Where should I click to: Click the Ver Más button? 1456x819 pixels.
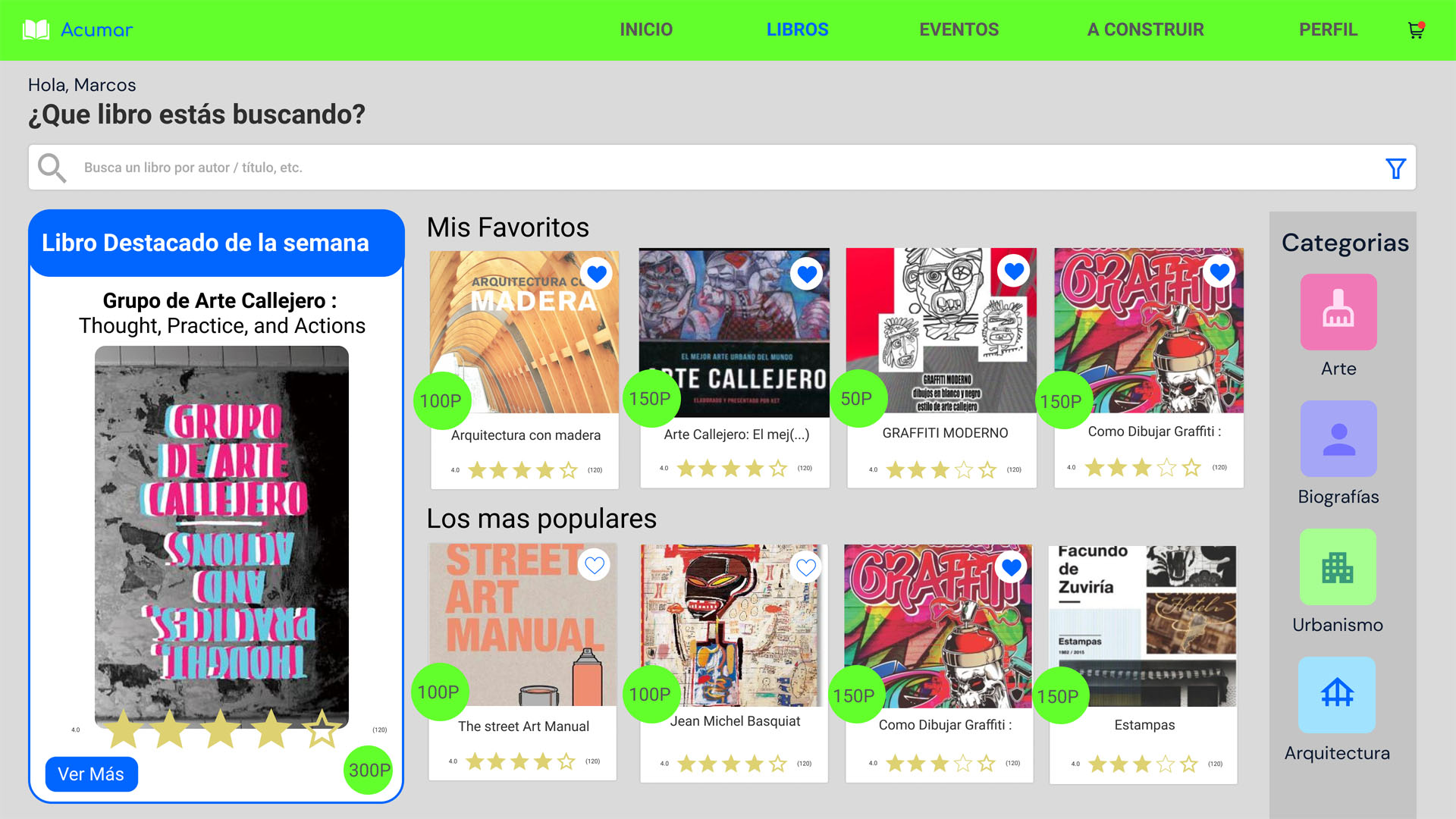(x=91, y=774)
